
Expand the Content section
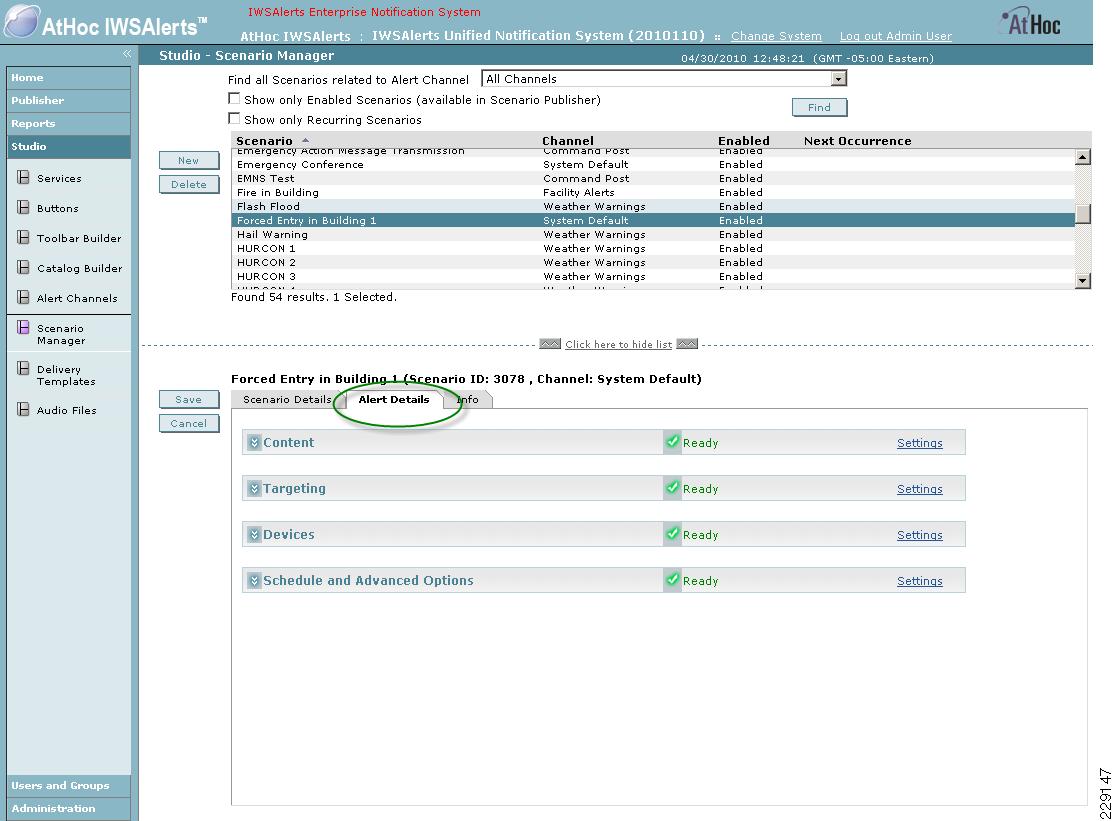point(255,442)
